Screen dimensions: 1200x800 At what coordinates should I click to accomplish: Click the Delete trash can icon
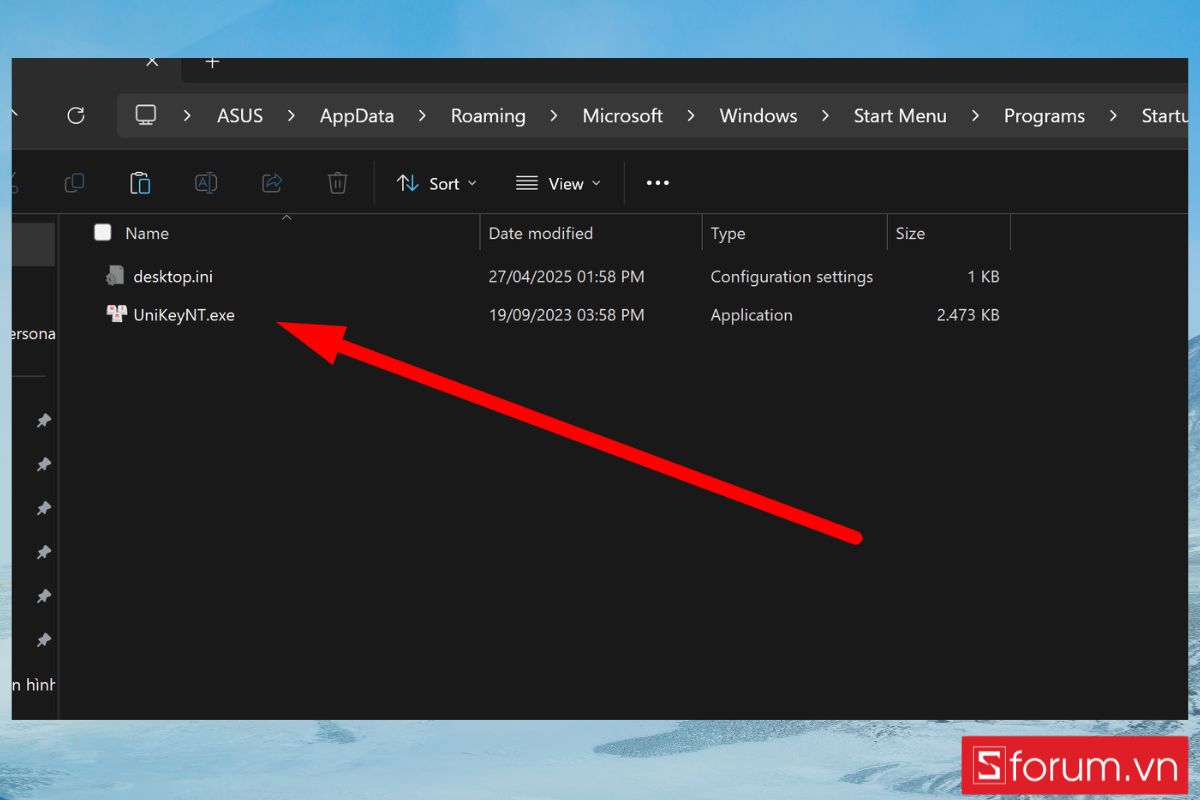tap(338, 183)
